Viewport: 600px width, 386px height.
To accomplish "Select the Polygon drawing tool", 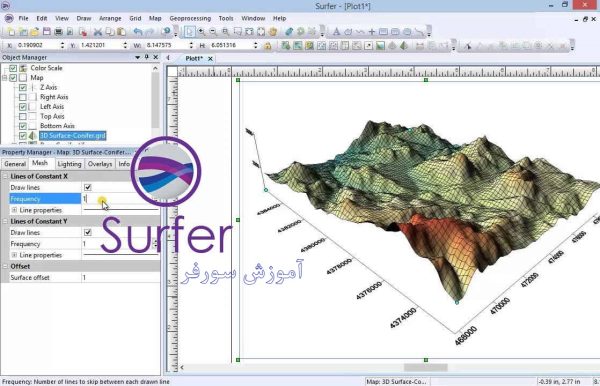I will click(348, 32).
